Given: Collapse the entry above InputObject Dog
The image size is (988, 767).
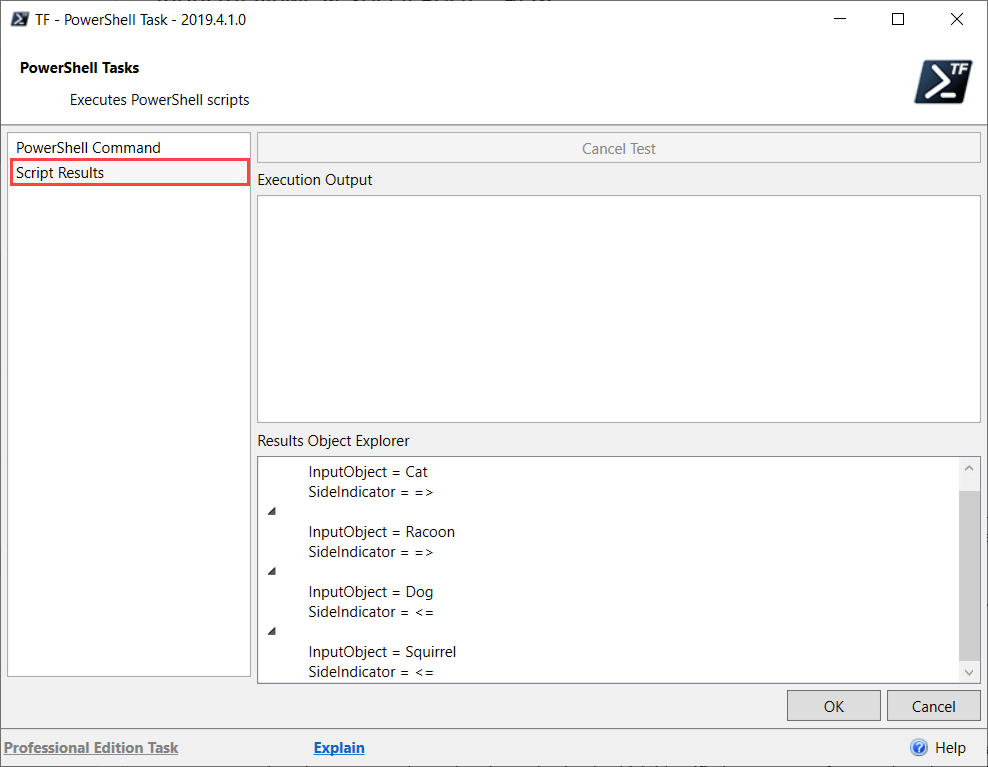Looking at the screenshot, I should [x=270, y=570].
